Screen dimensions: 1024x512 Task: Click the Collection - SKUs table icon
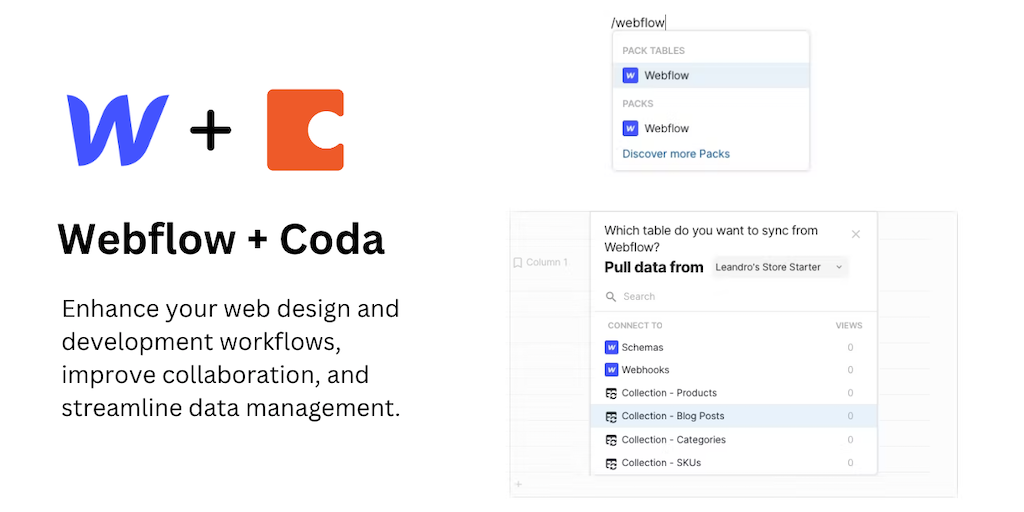click(612, 463)
